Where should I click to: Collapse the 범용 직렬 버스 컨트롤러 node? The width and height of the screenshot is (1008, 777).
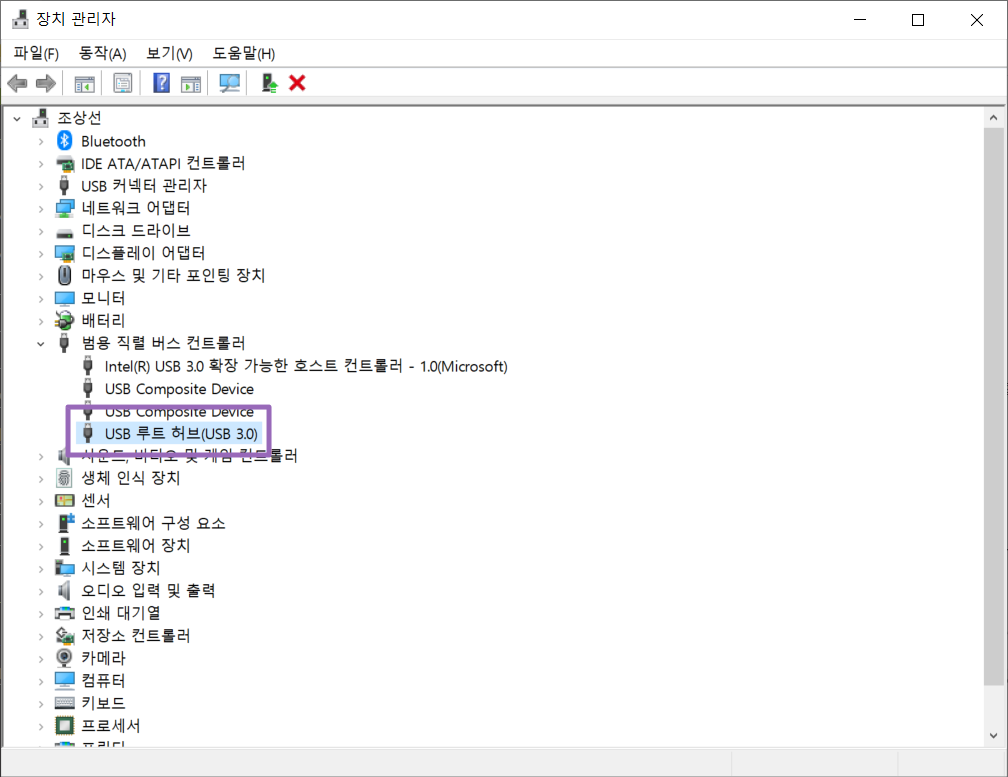[41, 343]
